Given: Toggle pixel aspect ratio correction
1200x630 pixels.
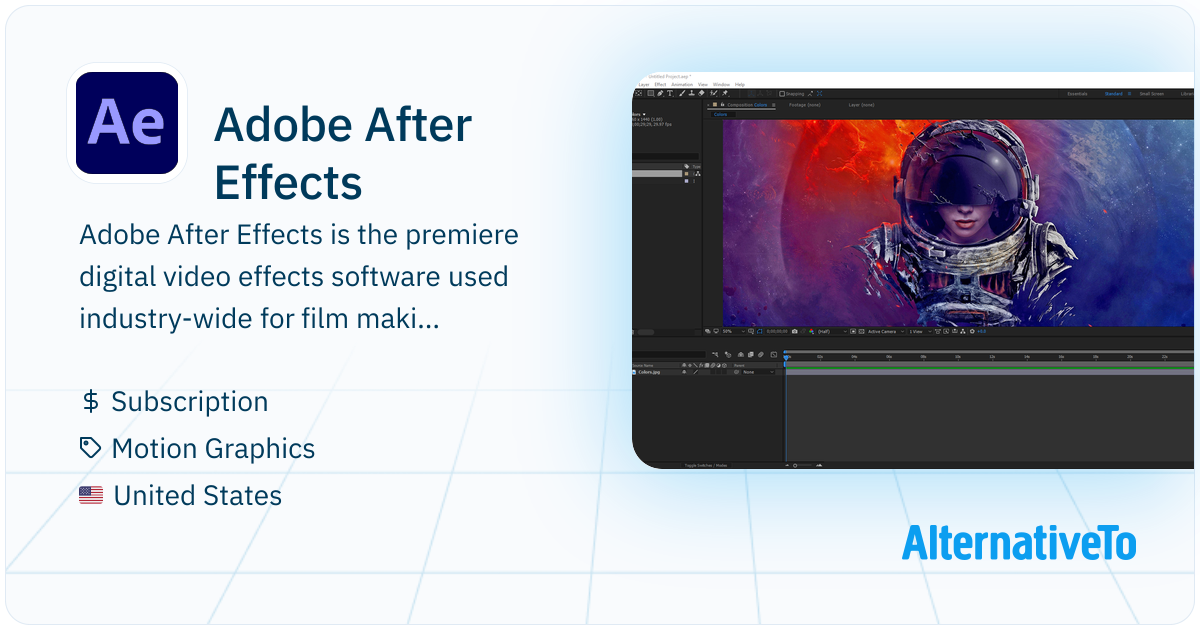Looking at the screenshot, I should pos(937,331).
